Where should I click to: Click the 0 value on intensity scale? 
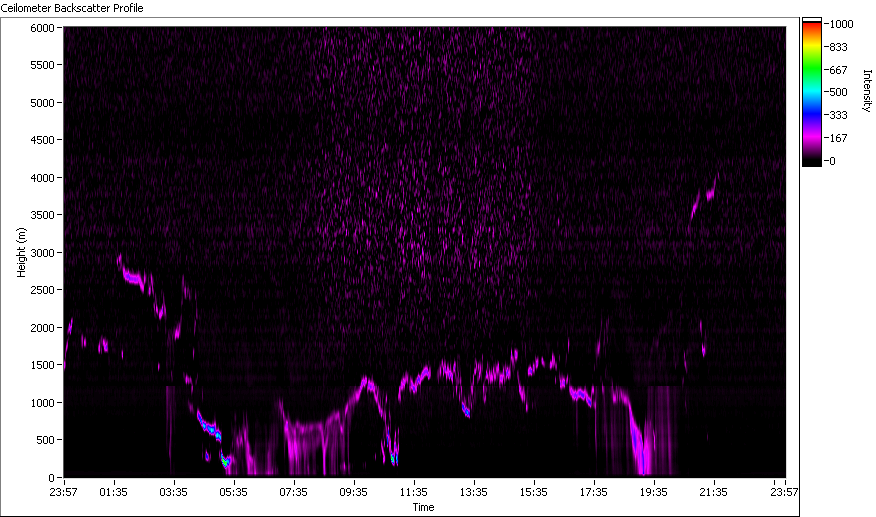[832, 161]
